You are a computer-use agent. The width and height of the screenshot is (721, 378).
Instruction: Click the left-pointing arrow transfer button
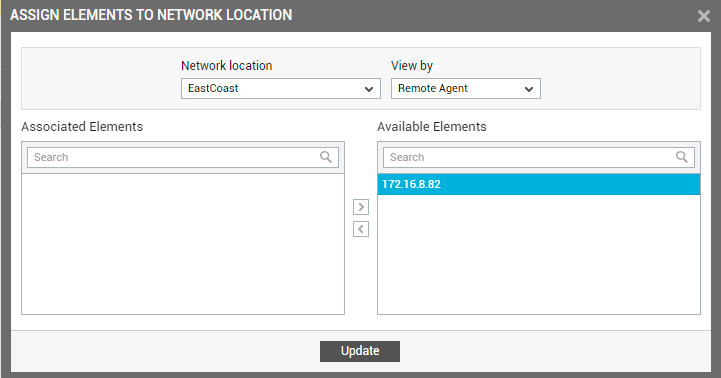point(361,229)
